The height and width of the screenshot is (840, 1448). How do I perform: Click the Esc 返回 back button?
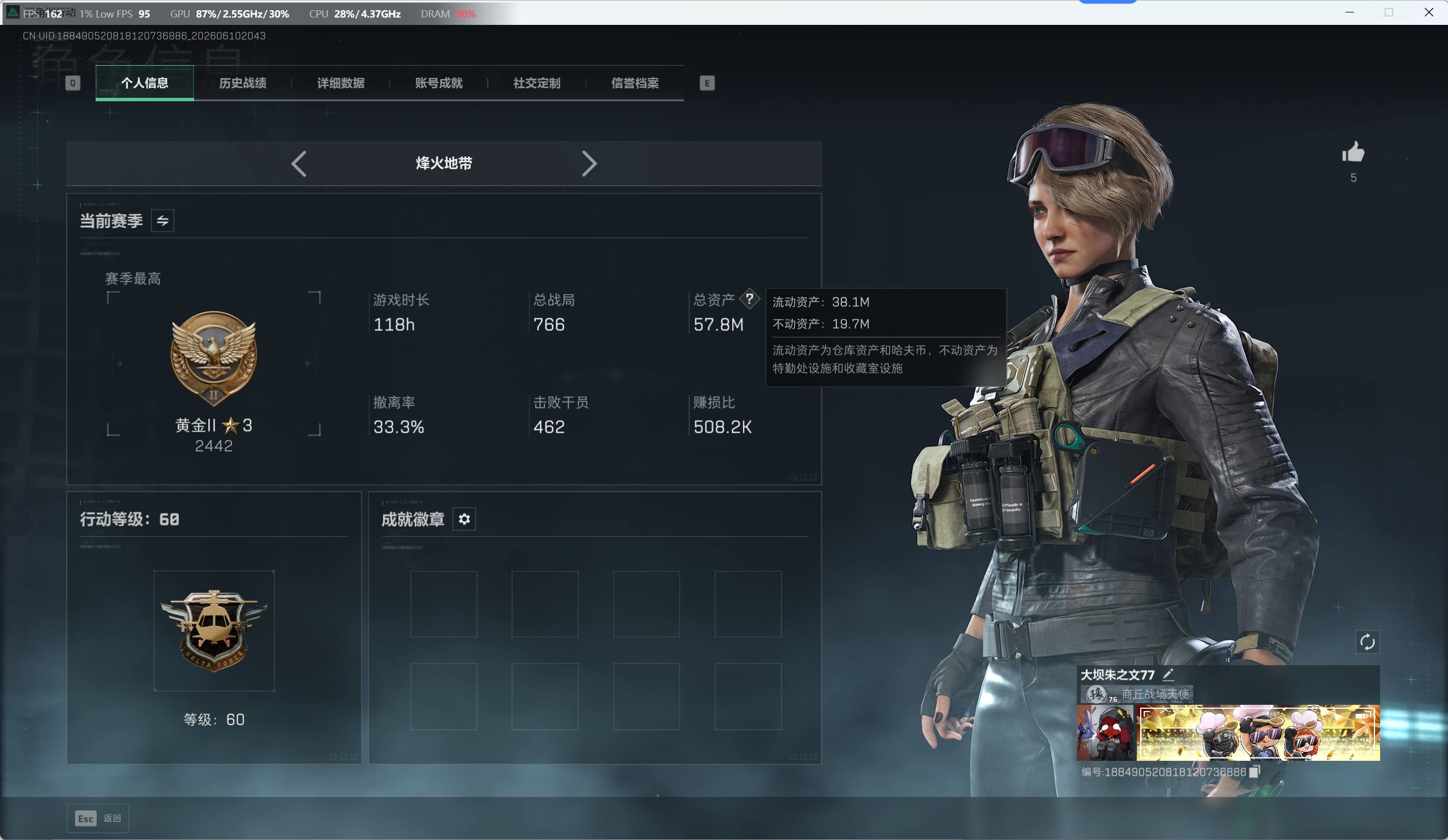point(98,818)
